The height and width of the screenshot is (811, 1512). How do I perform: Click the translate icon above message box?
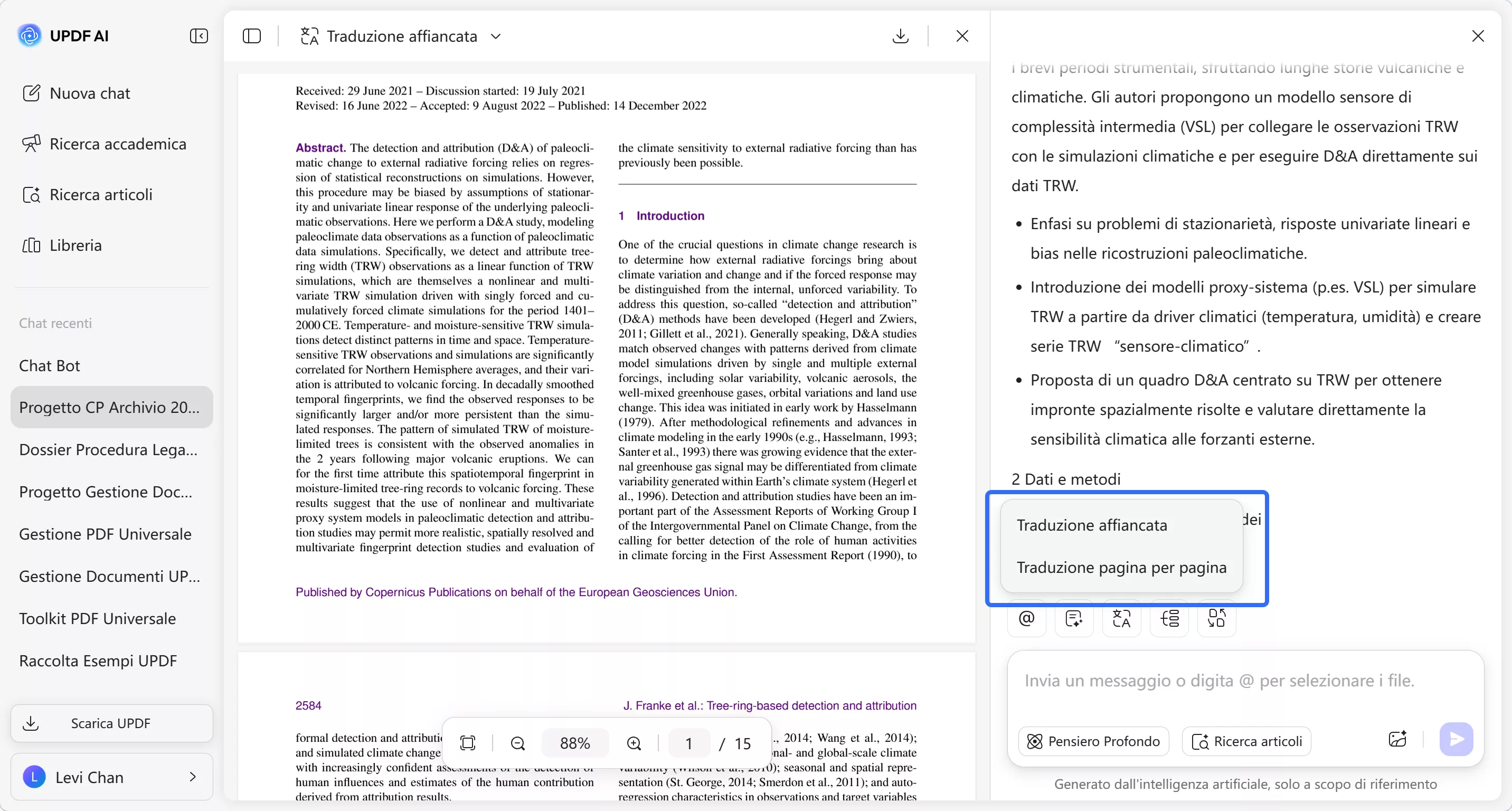[1121, 618]
